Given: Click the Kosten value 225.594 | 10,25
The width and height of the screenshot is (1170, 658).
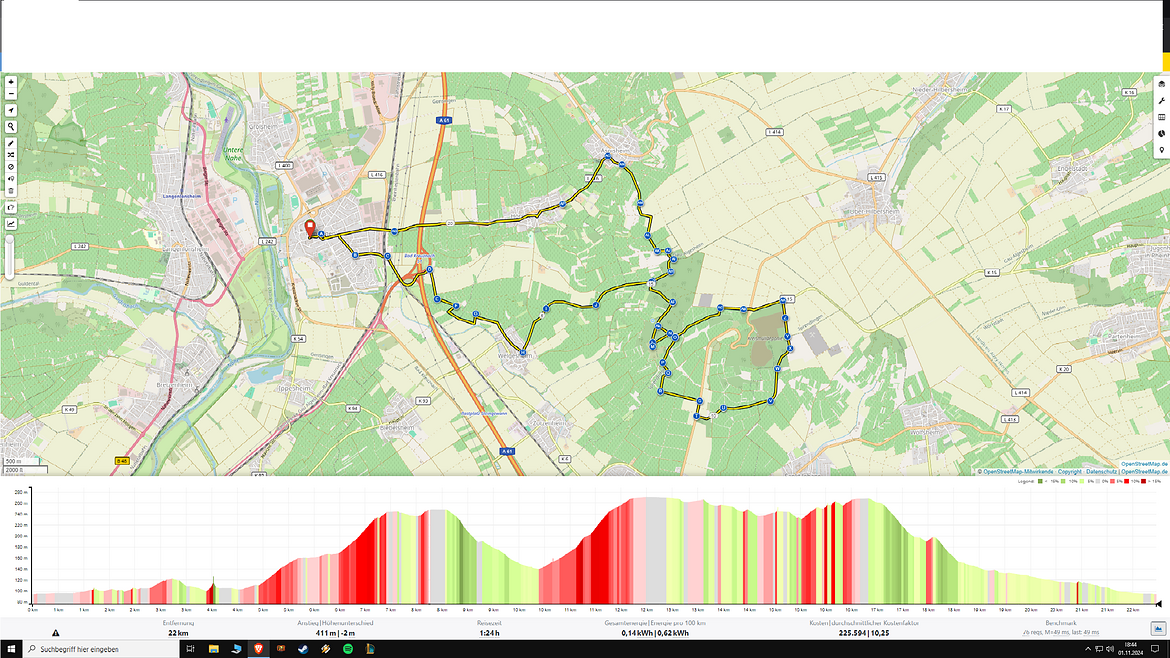Looking at the screenshot, I should point(863,633).
